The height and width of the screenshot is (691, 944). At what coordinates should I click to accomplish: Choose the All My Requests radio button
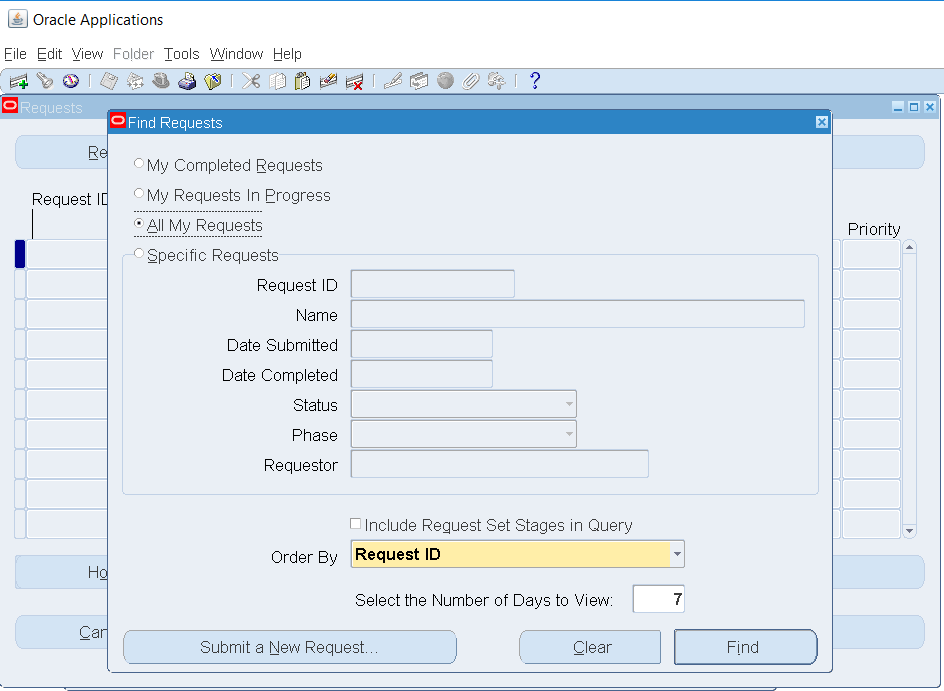tap(139, 223)
